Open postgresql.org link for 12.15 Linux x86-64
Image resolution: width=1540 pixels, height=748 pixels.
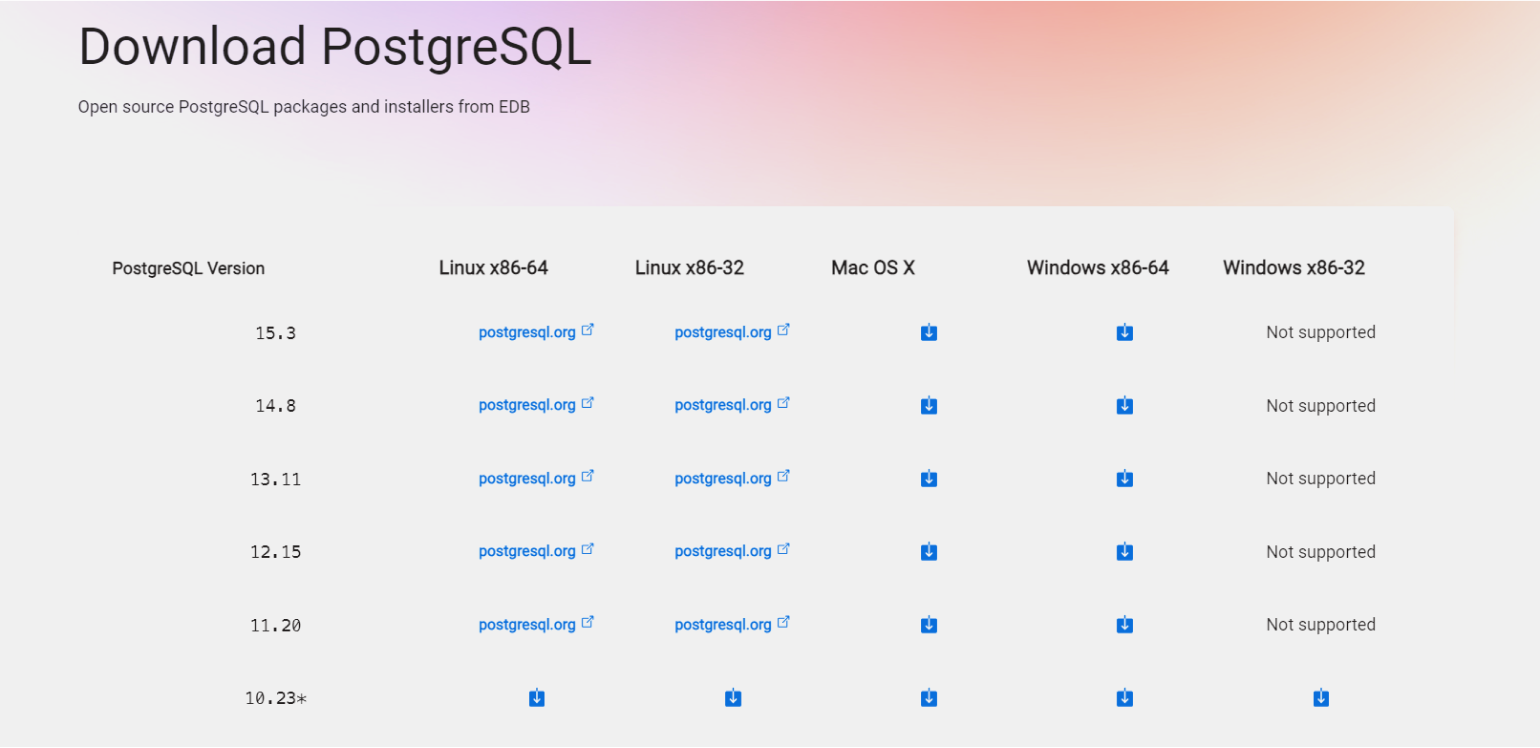(x=536, y=551)
